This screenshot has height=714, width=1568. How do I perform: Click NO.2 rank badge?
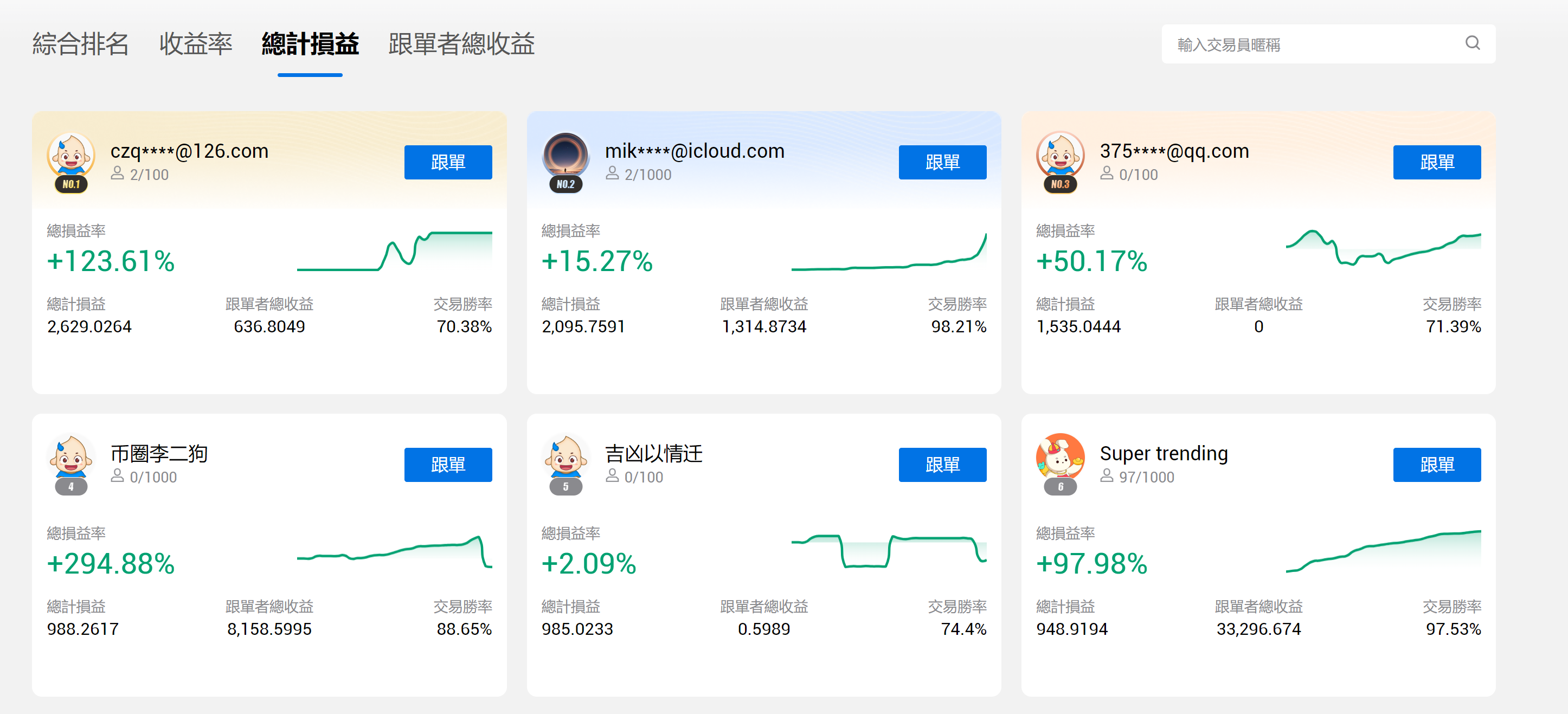[565, 184]
